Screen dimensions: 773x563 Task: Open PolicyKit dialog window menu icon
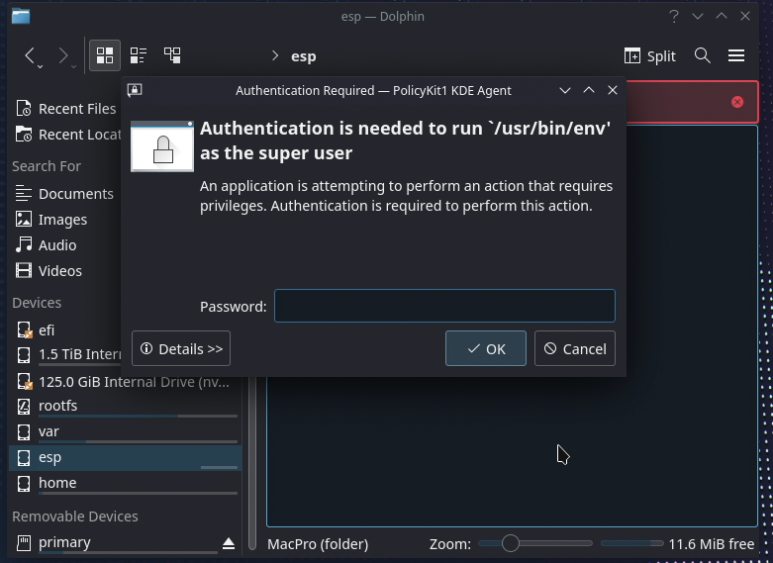coord(135,90)
